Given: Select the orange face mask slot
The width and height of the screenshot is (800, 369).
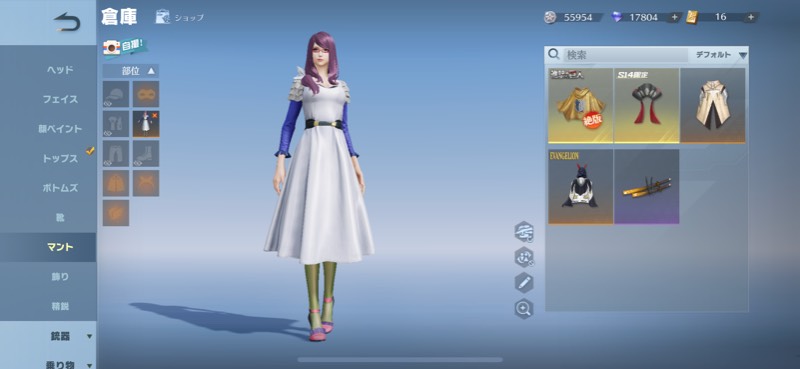Looking at the screenshot, I should (146, 94).
